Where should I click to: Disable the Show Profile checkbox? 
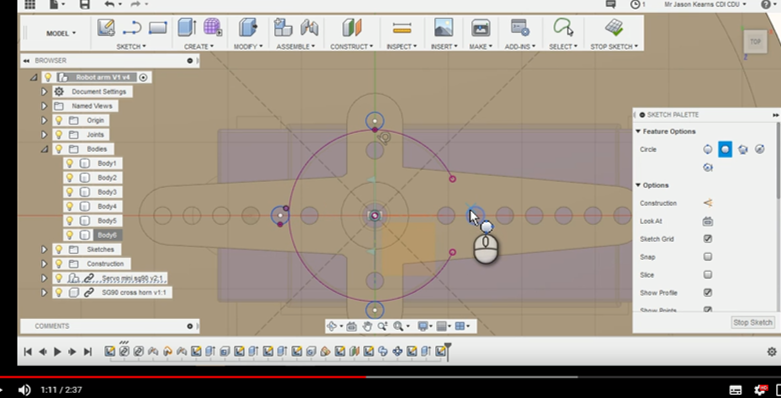point(708,292)
